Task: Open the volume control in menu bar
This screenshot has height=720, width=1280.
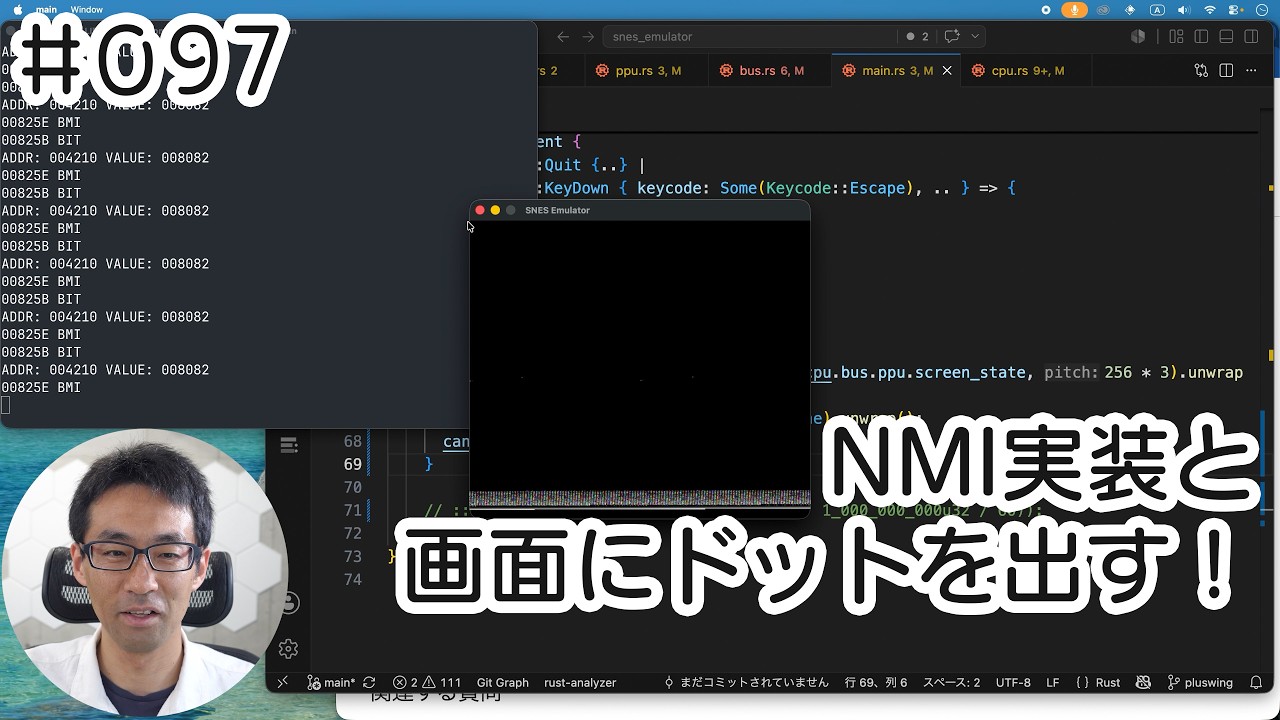Action: coord(1184,9)
